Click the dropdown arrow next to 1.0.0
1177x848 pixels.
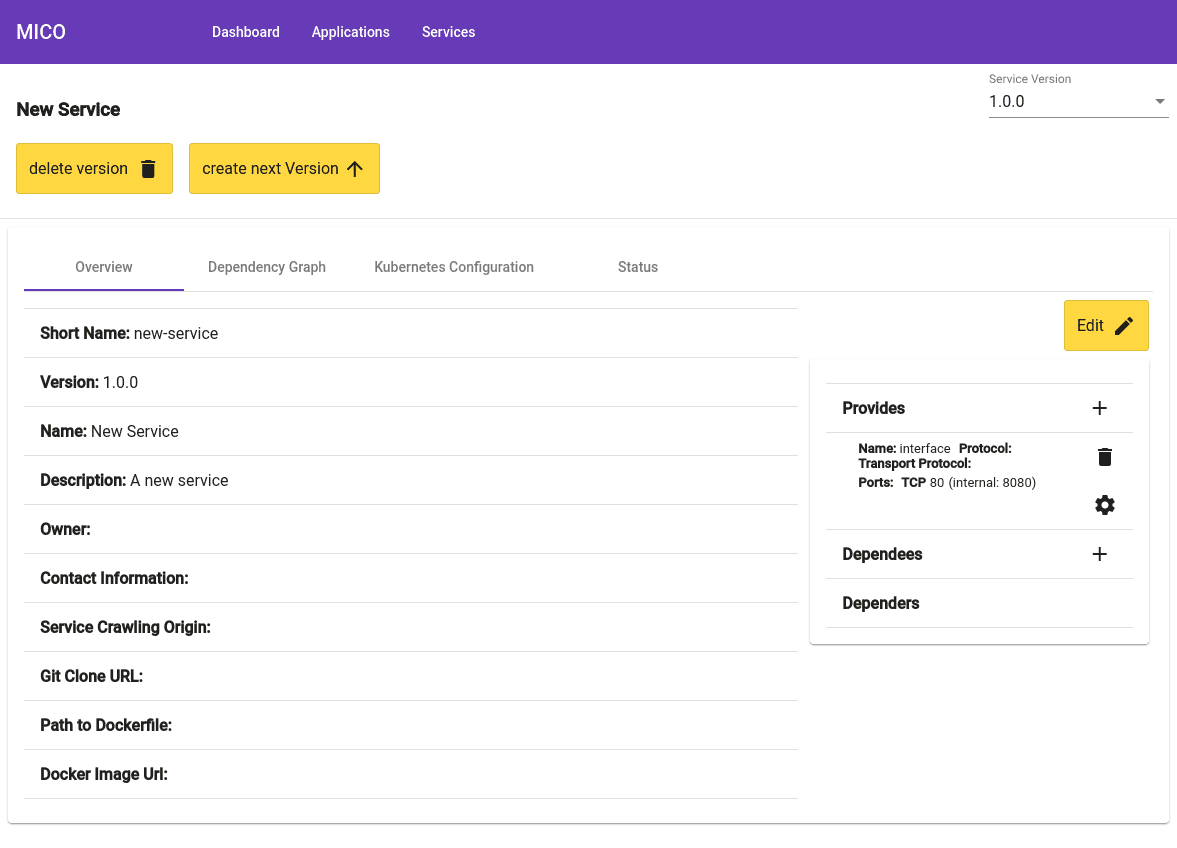point(1159,101)
